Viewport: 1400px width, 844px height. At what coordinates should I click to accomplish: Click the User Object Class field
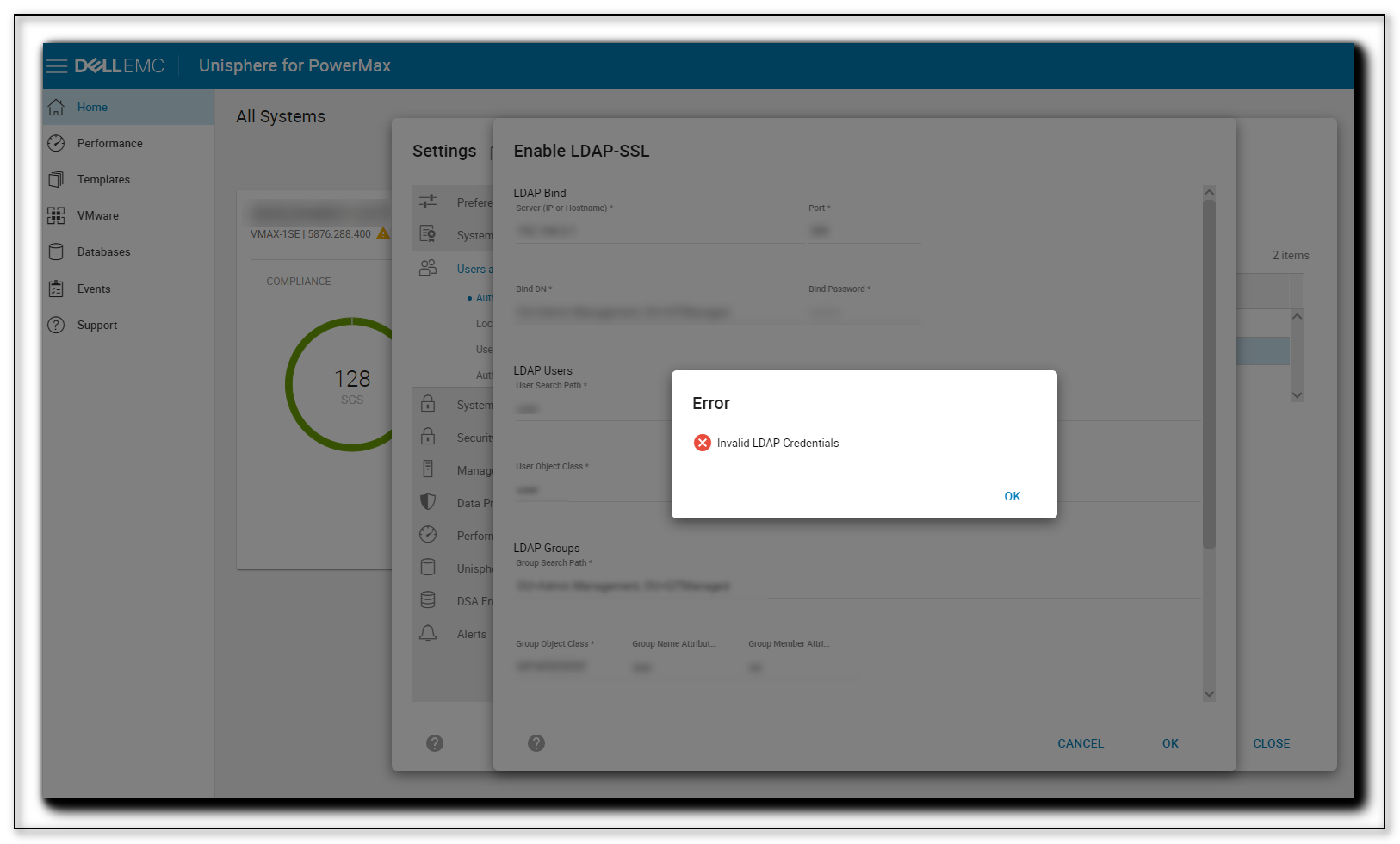click(x=858, y=489)
